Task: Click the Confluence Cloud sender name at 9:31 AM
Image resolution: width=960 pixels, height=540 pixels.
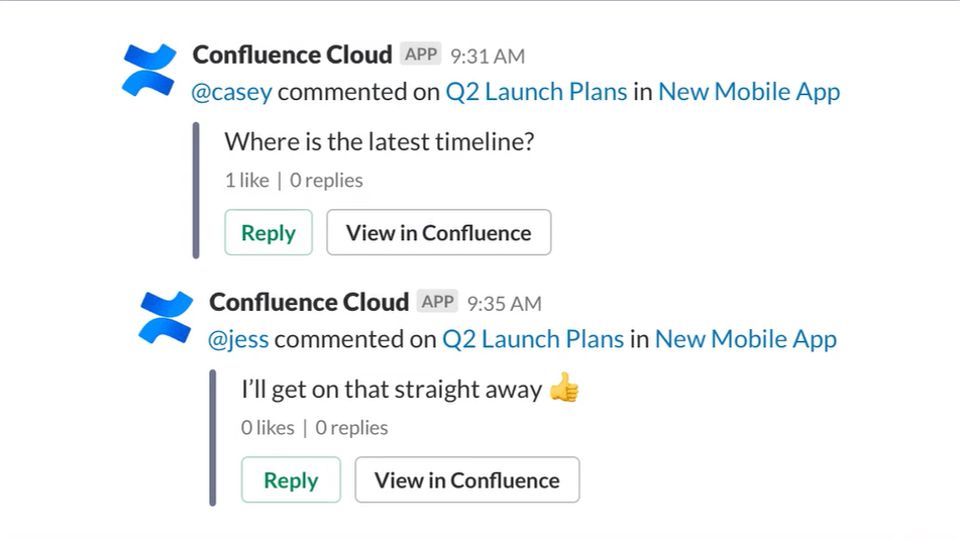Action: click(x=293, y=55)
